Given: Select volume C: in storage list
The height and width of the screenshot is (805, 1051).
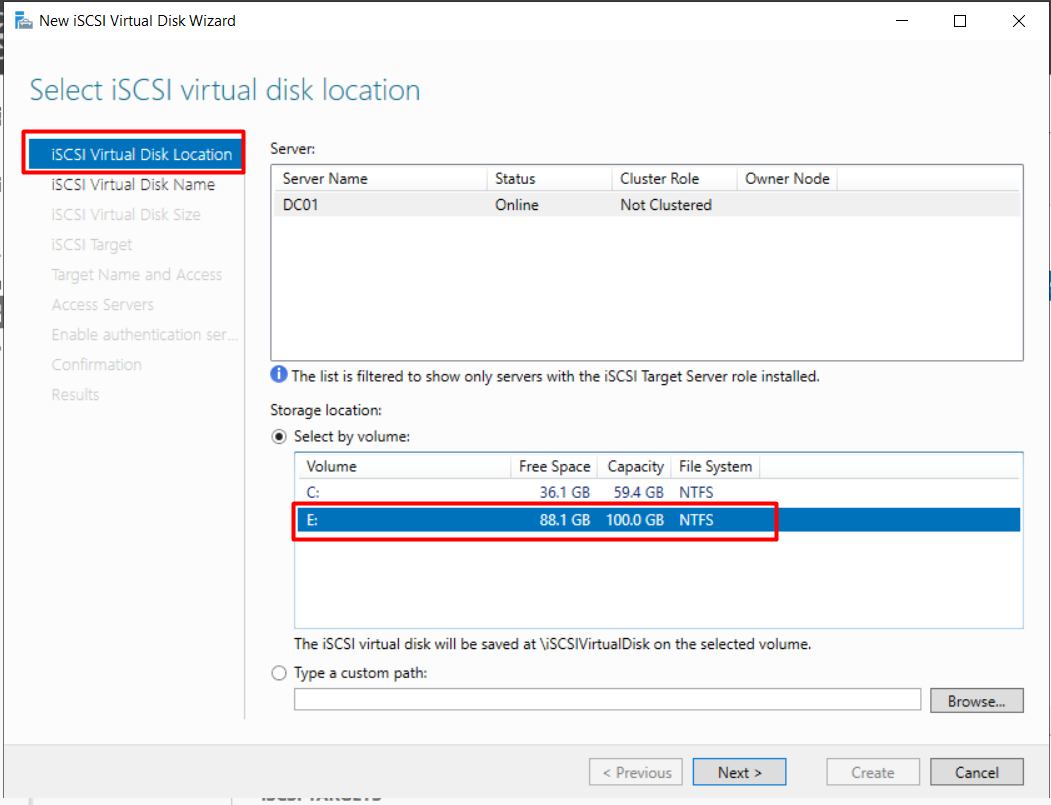Looking at the screenshot, I should click(656, 492).
